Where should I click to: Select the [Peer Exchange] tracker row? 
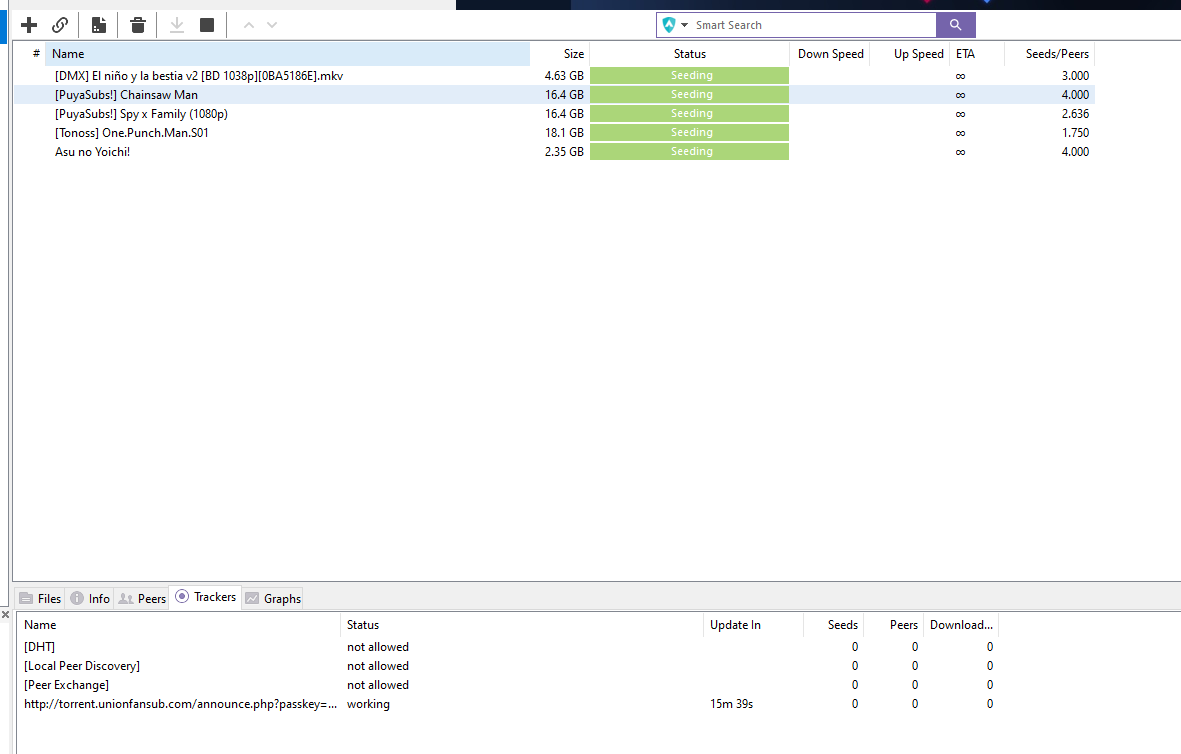[508, 685]
